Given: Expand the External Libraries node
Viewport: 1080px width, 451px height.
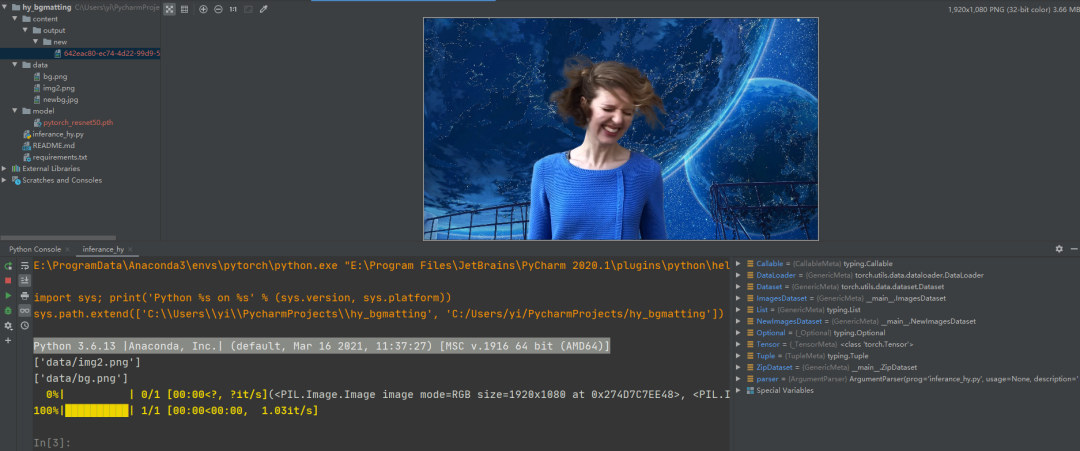Looking at the screenshot, I should pyautogui.click(x=5, y=169).
